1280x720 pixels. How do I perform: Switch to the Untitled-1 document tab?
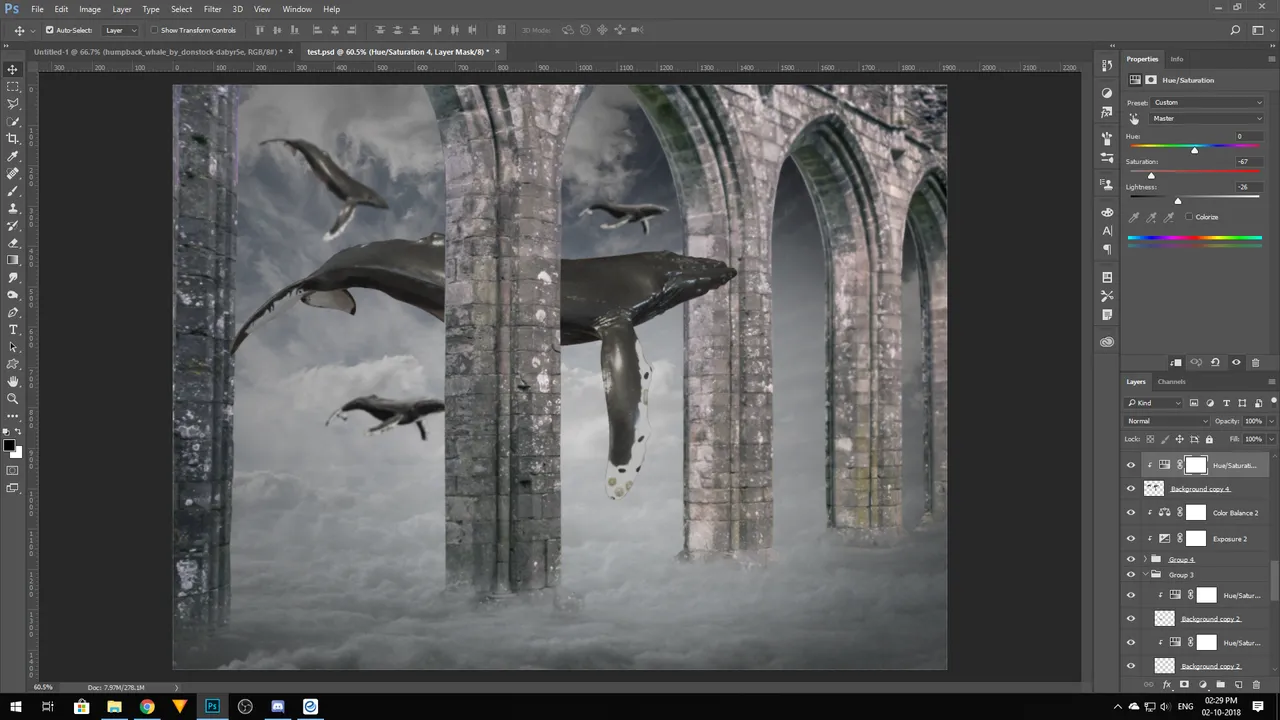159,51
